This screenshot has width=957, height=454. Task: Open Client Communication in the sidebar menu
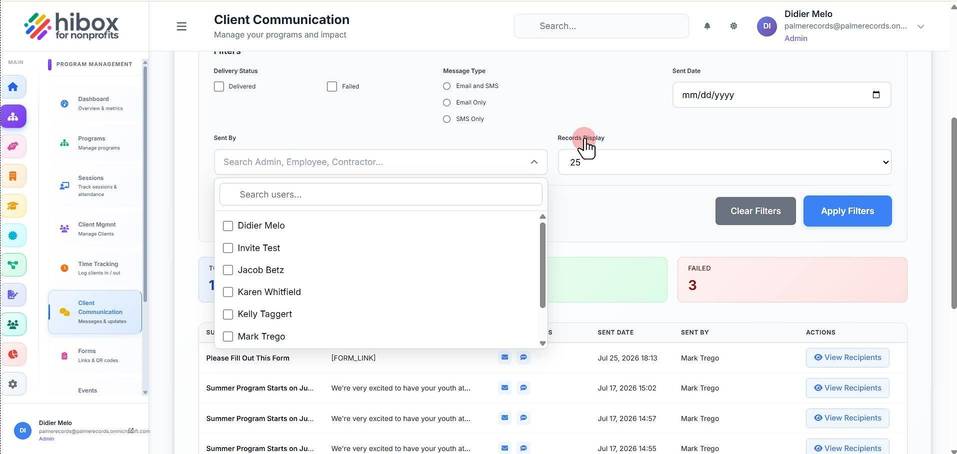click(95, 312)
